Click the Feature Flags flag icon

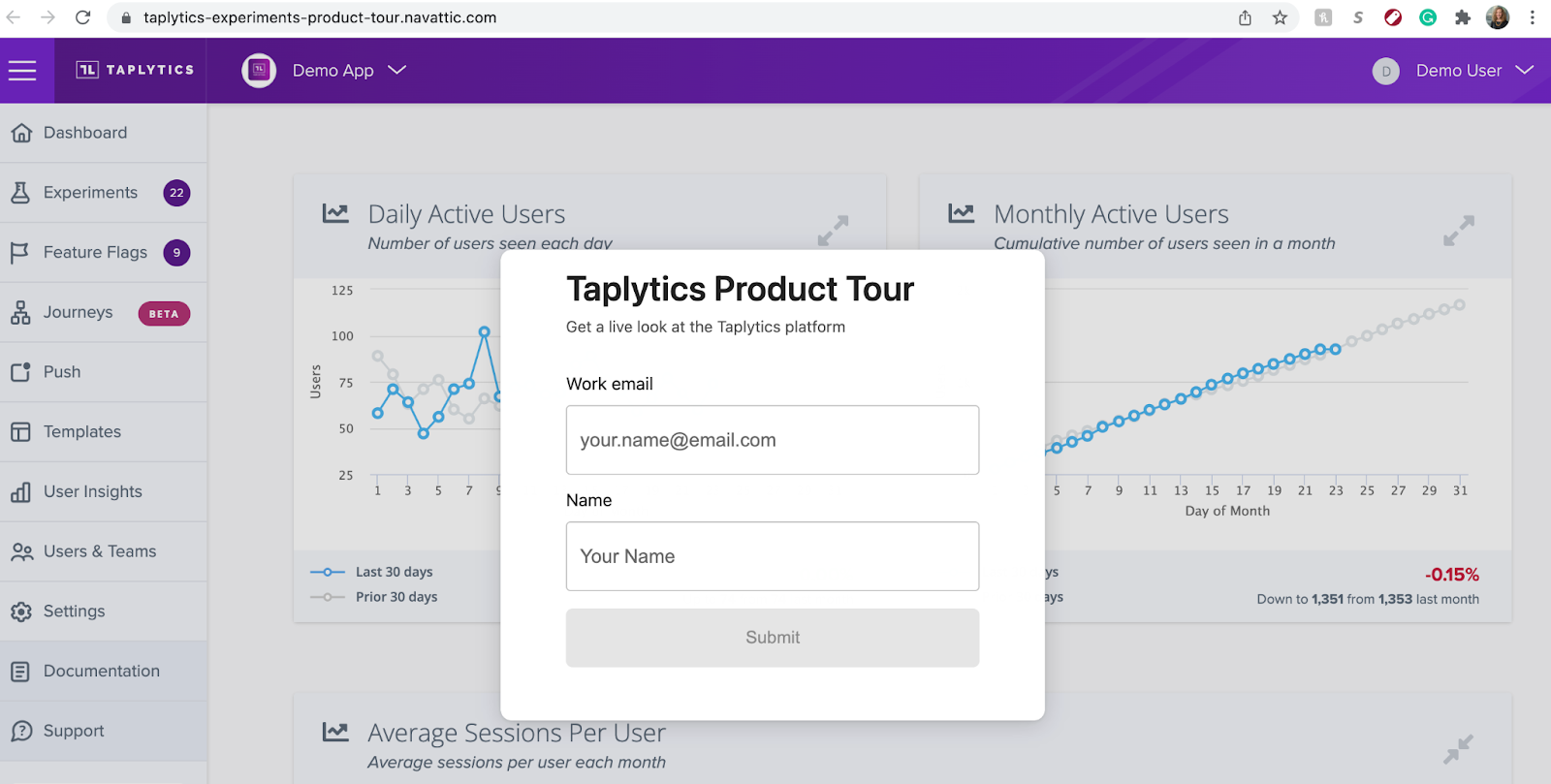19,253
